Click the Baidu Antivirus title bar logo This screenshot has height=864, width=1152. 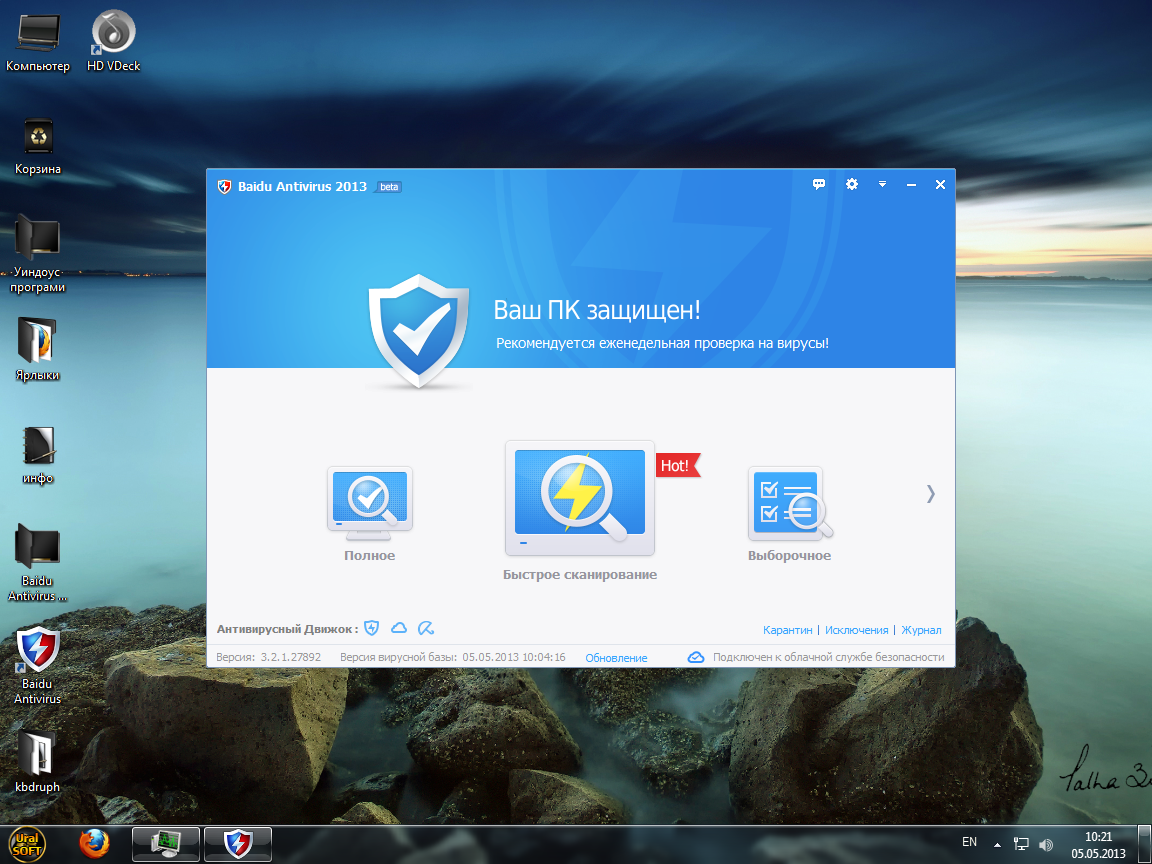[225, 187]
